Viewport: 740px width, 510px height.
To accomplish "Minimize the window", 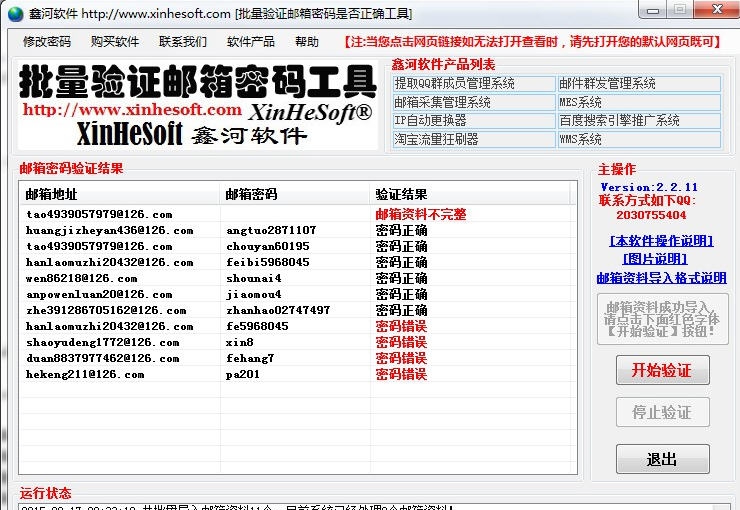I will pyautogui.click(x=653, y=10).
